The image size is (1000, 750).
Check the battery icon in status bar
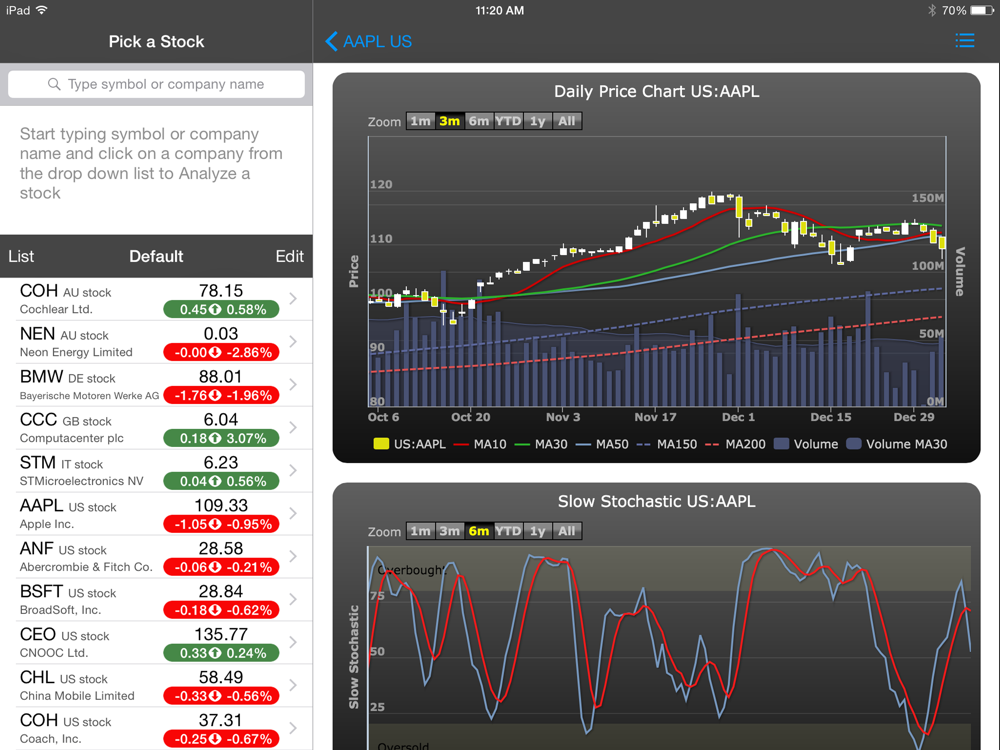click(x=982, y=10)
